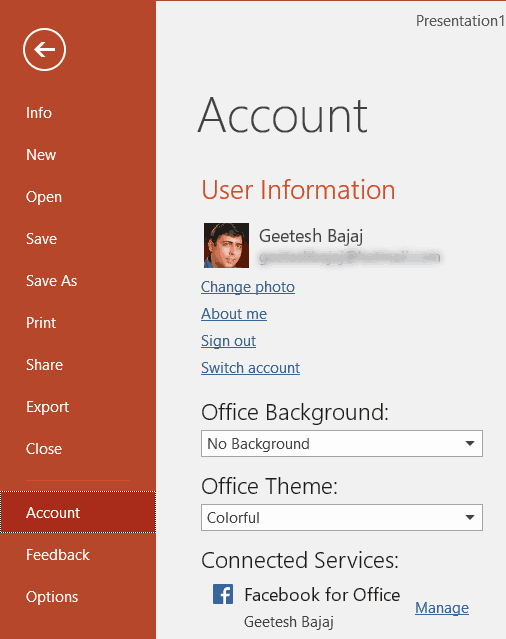Image resolution: width=506 pixels, height=639 pixels.
Task: Click Close in the sidebar menu
Action: [44, 449]
